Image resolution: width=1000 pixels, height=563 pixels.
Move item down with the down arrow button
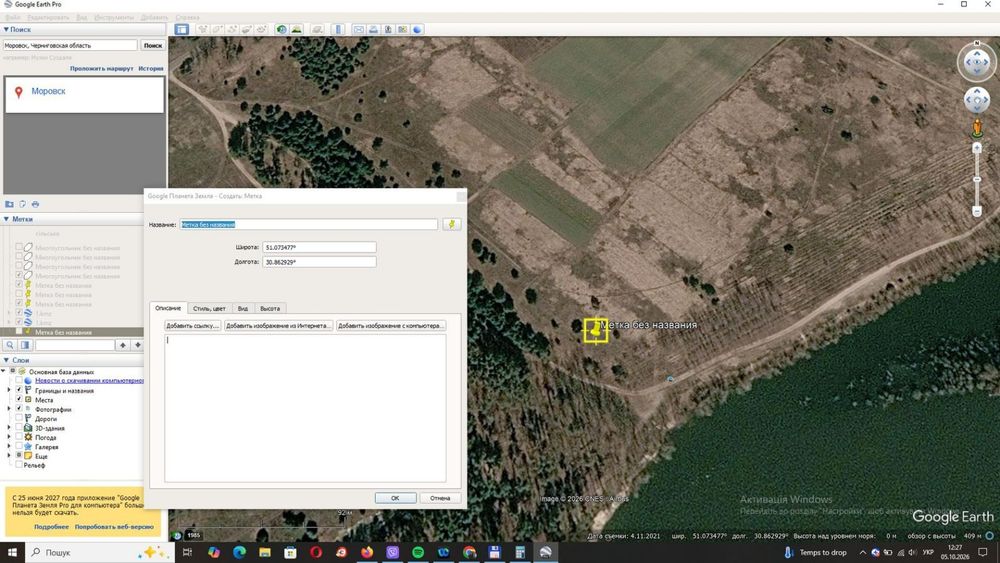(x=137, y=345)
